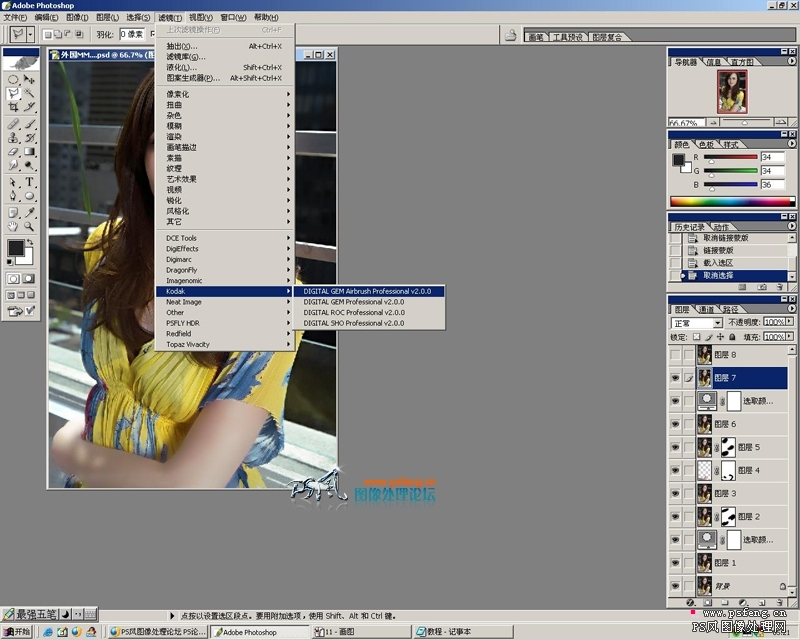Choose DIGITAL GEM Airbrush Professional v2.0.0
800x640 pixels.
pos(369,291)
